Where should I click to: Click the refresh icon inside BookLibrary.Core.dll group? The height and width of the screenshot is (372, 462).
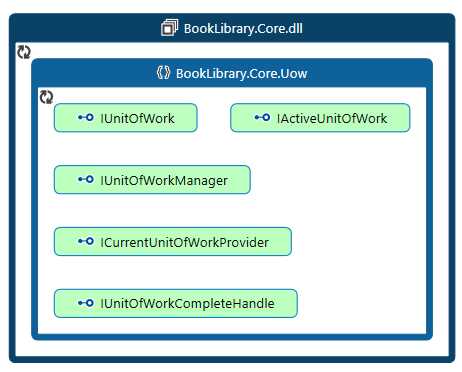point(24,52)
